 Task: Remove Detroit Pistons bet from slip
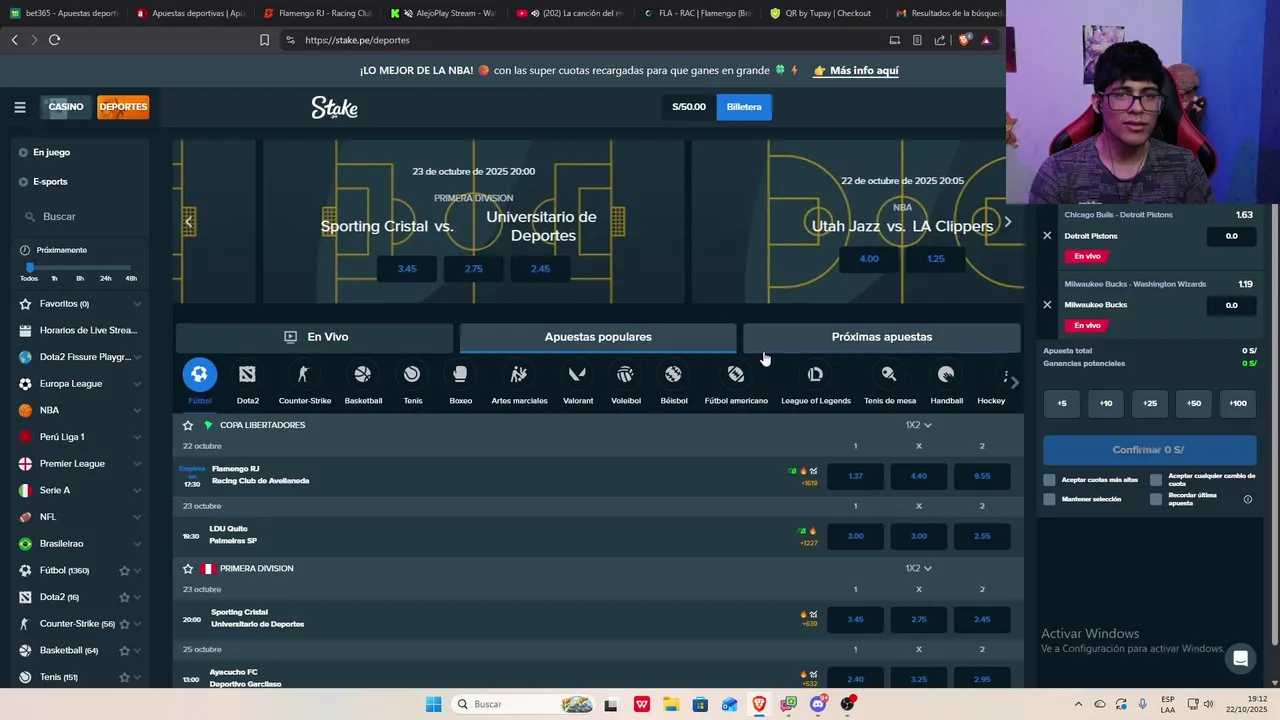point(1047,236)
